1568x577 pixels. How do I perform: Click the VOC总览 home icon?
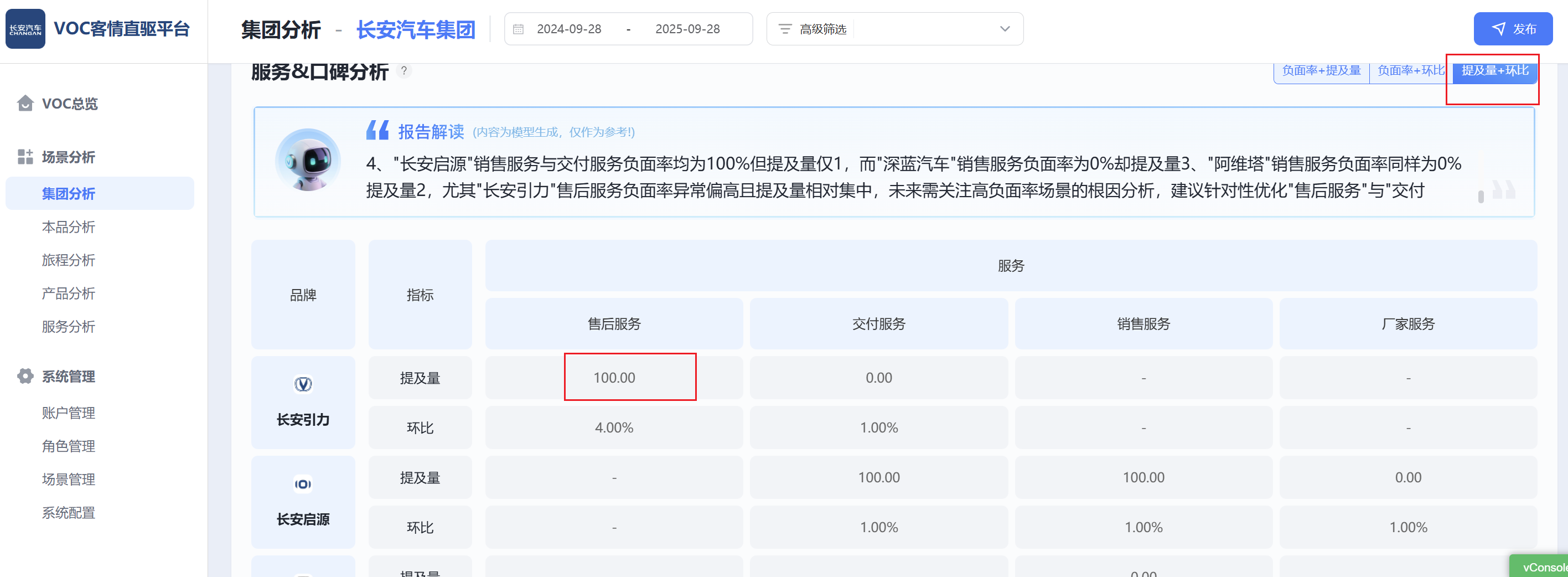click(25, 104)
